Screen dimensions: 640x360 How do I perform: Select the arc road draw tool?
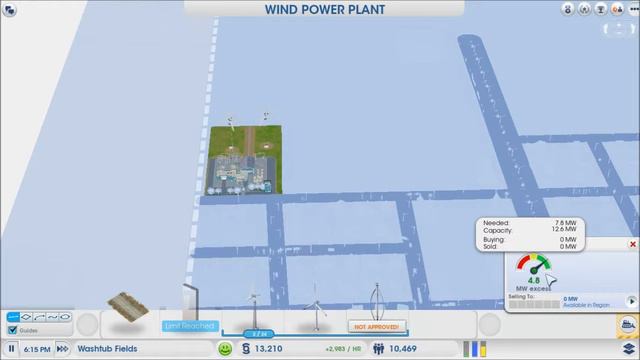point(39,317)
